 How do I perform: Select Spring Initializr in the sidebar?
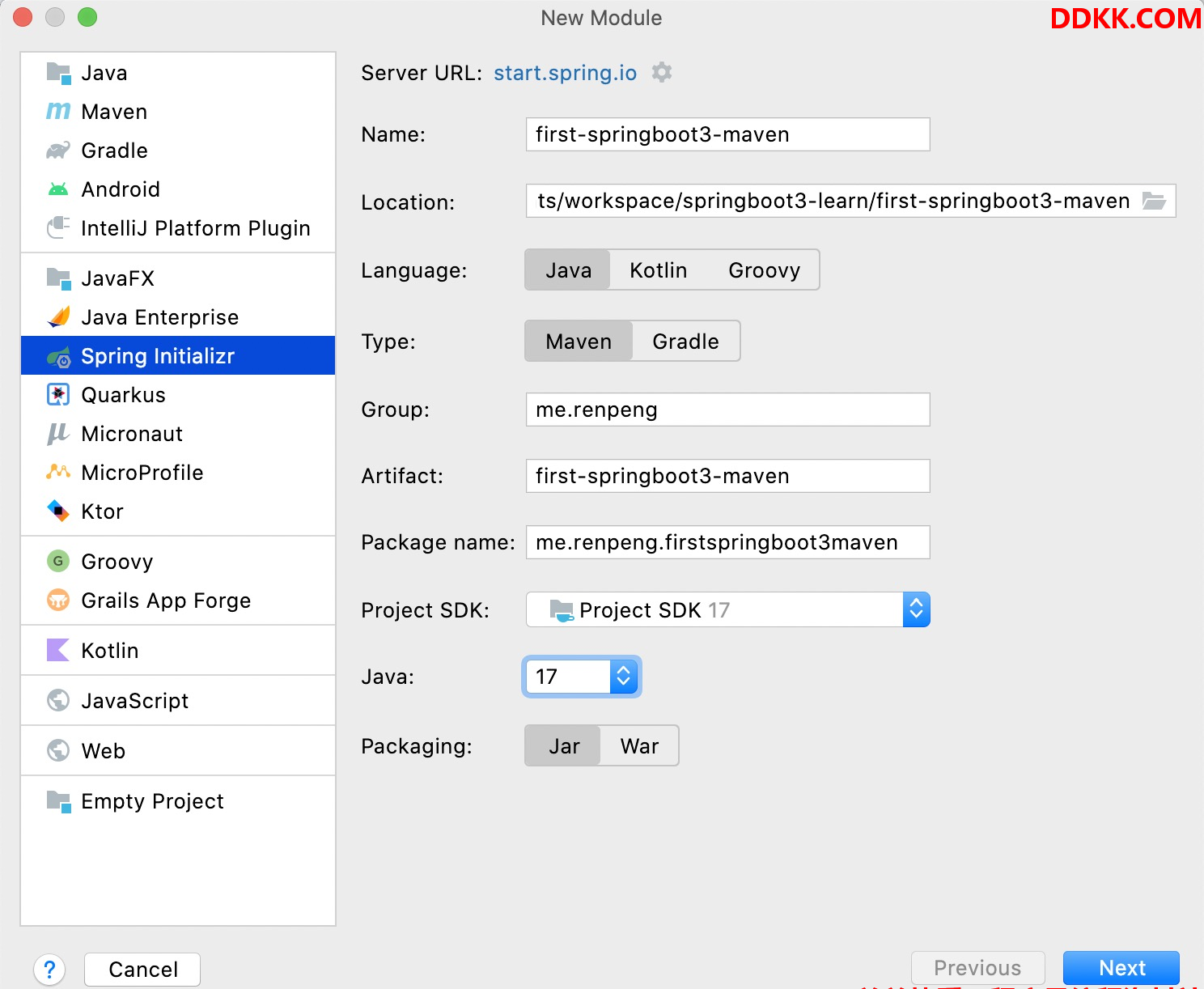pos(158,355)
